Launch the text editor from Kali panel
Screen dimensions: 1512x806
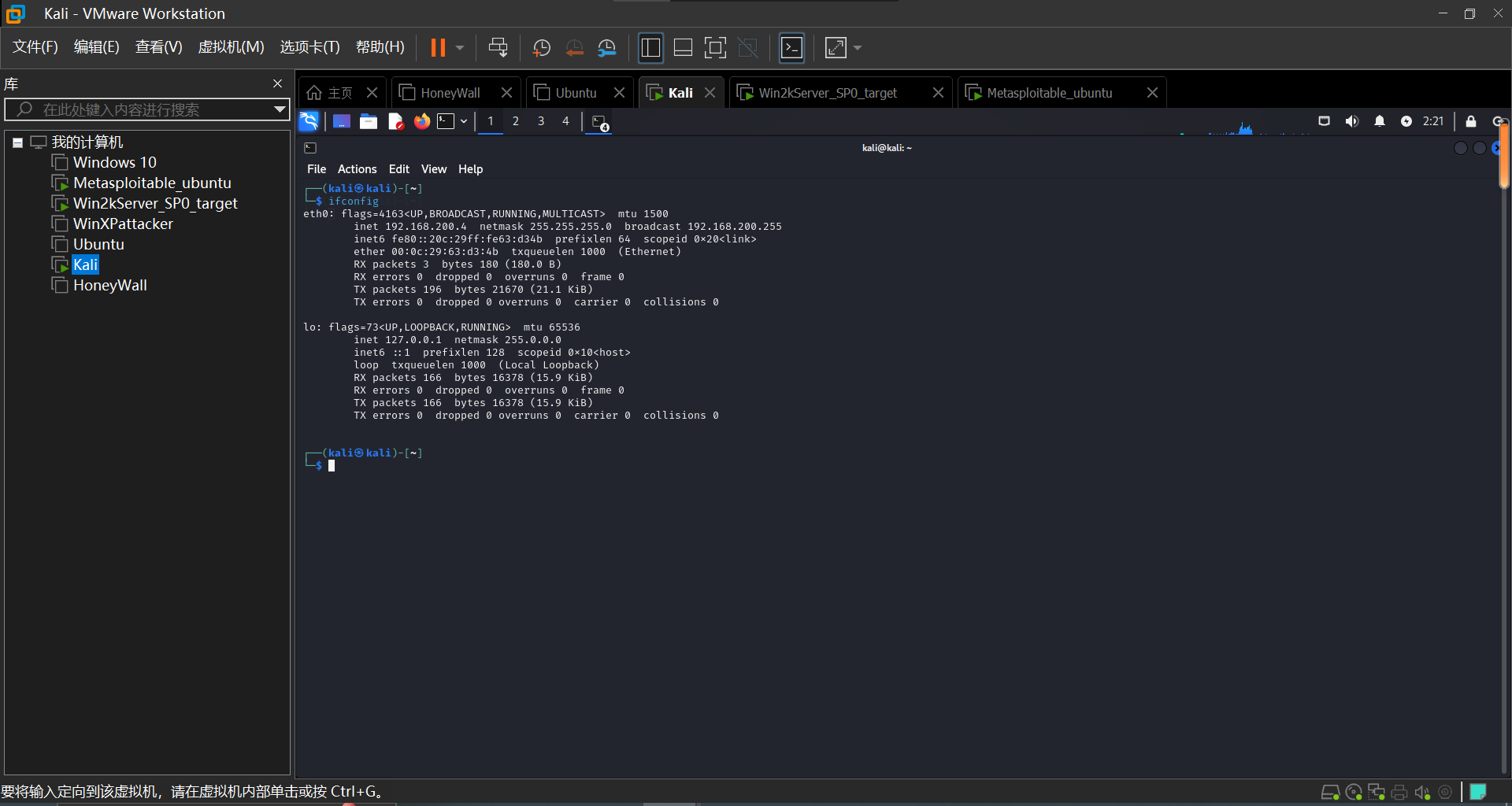(395, 121)
